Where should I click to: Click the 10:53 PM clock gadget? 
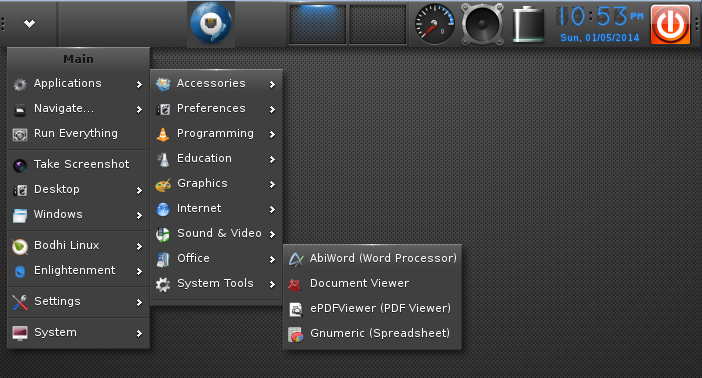pos(600,17)
